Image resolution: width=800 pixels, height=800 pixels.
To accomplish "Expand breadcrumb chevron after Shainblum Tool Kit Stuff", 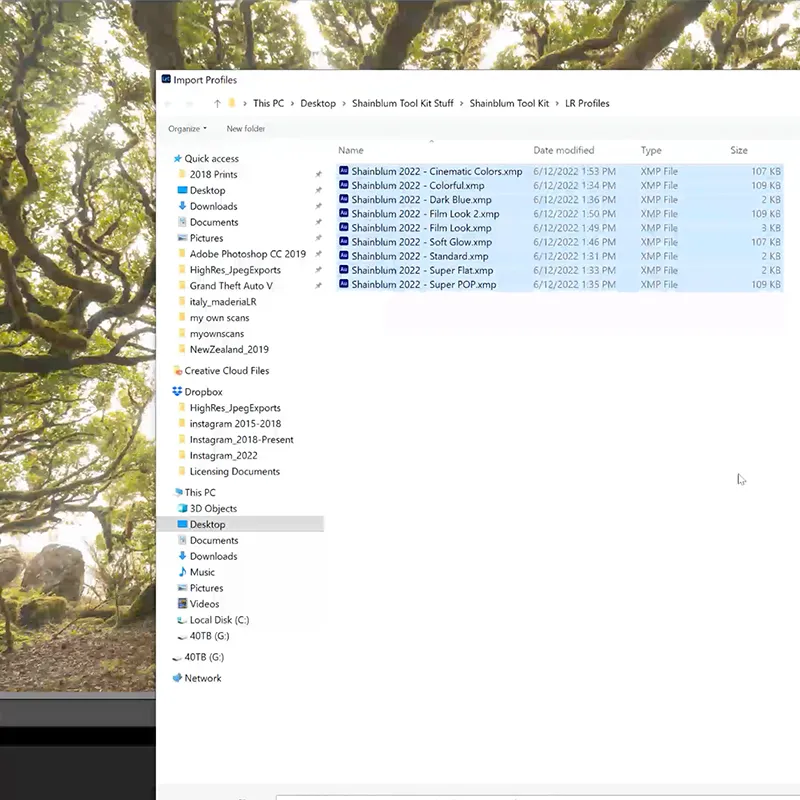I will [x=461, y=104].
